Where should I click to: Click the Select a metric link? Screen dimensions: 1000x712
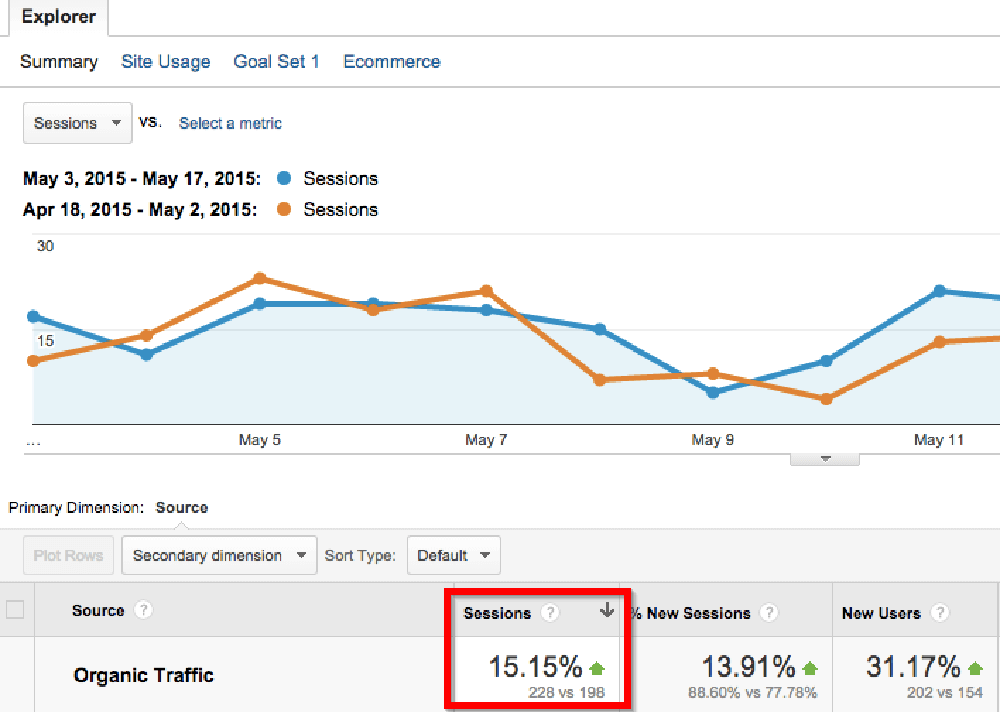(230, 123)
